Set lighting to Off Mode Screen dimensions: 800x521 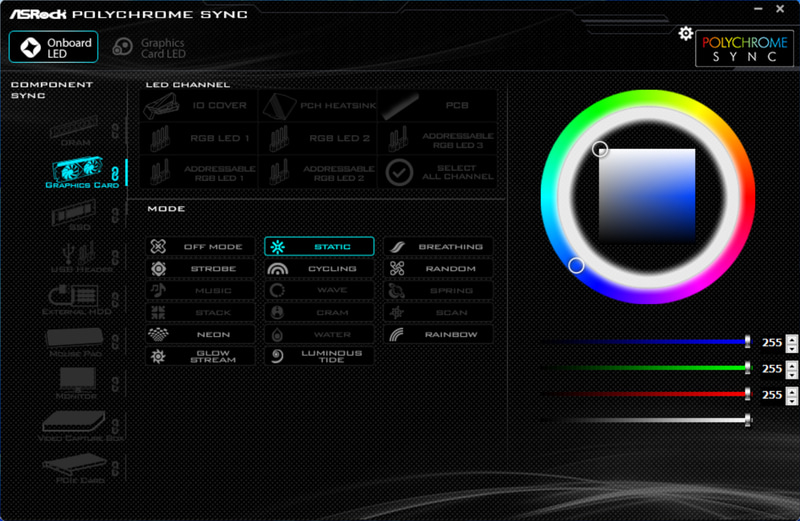200,246
